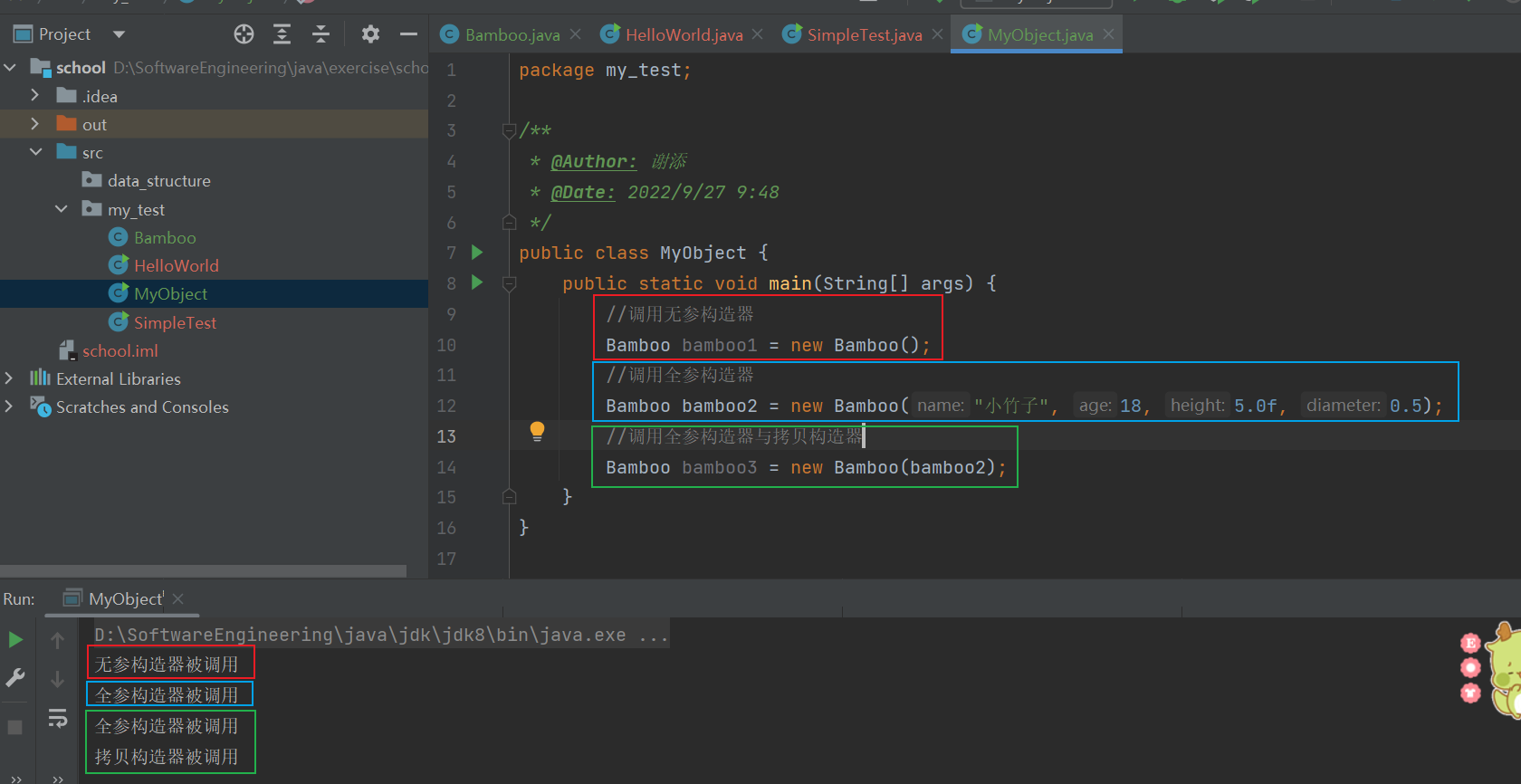Screen dimensions: 1521x784
Task: Click line 13 comment in editor
Action: pos(734,436)
